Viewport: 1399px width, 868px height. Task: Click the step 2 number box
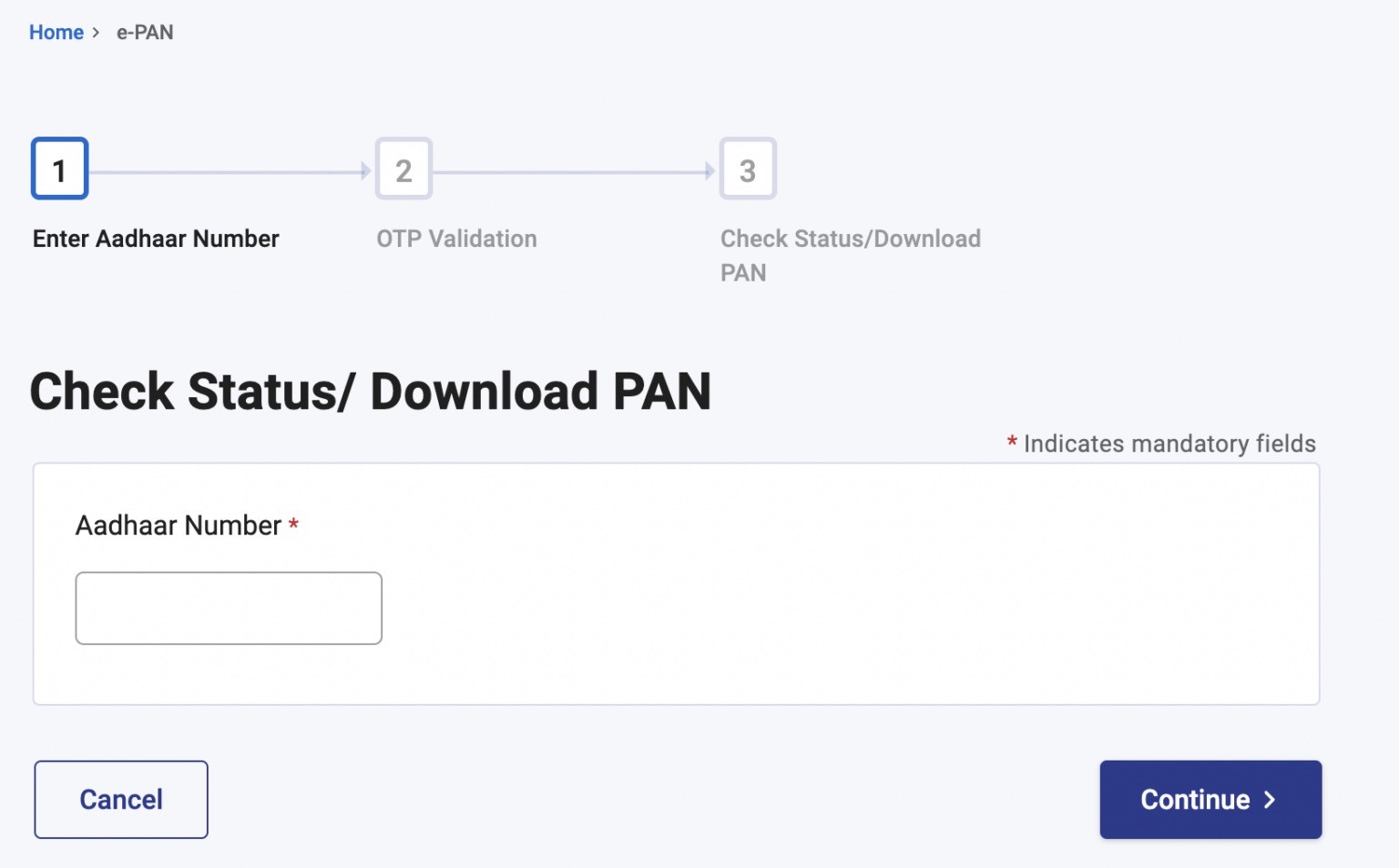[403, 169]
